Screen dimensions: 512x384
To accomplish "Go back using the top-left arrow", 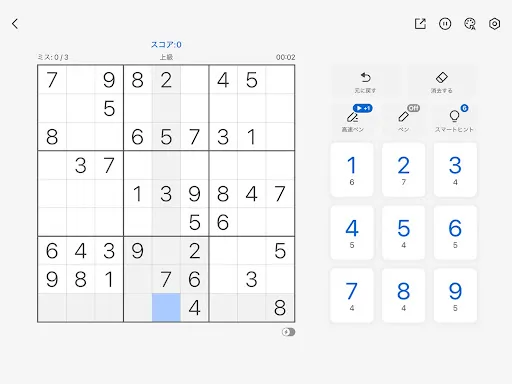I will tap(15, 24).
